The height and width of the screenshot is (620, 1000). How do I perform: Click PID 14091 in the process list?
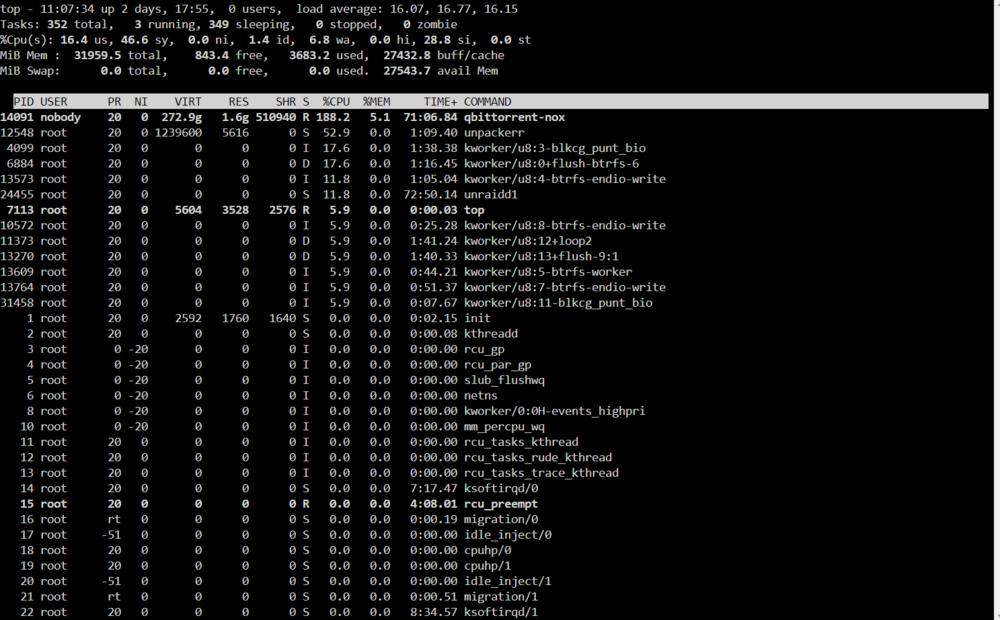coord(17,117)
